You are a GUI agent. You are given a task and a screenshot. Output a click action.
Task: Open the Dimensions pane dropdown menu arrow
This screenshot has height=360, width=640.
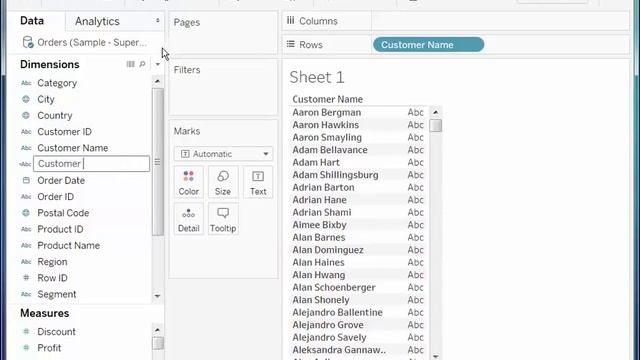tap(158, 64)
